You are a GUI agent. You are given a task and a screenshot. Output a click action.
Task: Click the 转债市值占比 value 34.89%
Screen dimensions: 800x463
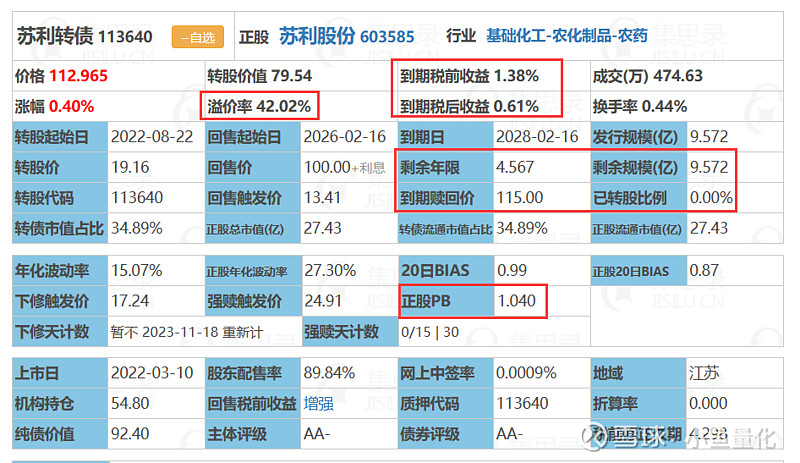pyautogui.click(x=137, y=228)
